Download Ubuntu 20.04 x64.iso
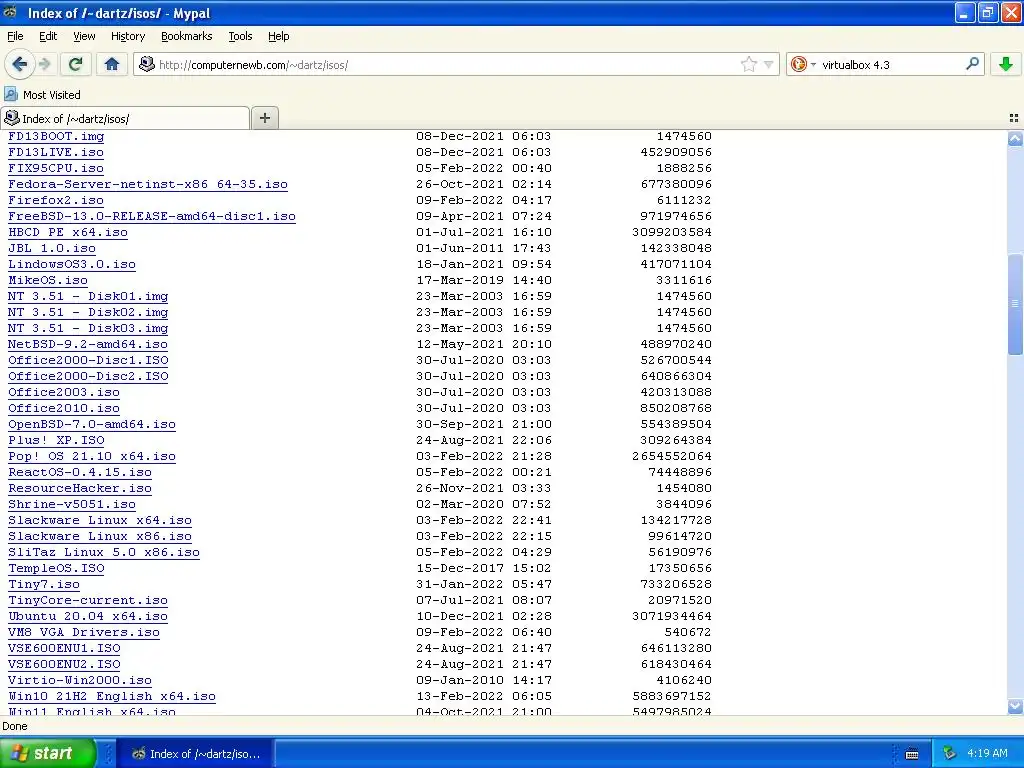1024x768 pixels. point(88,616)
